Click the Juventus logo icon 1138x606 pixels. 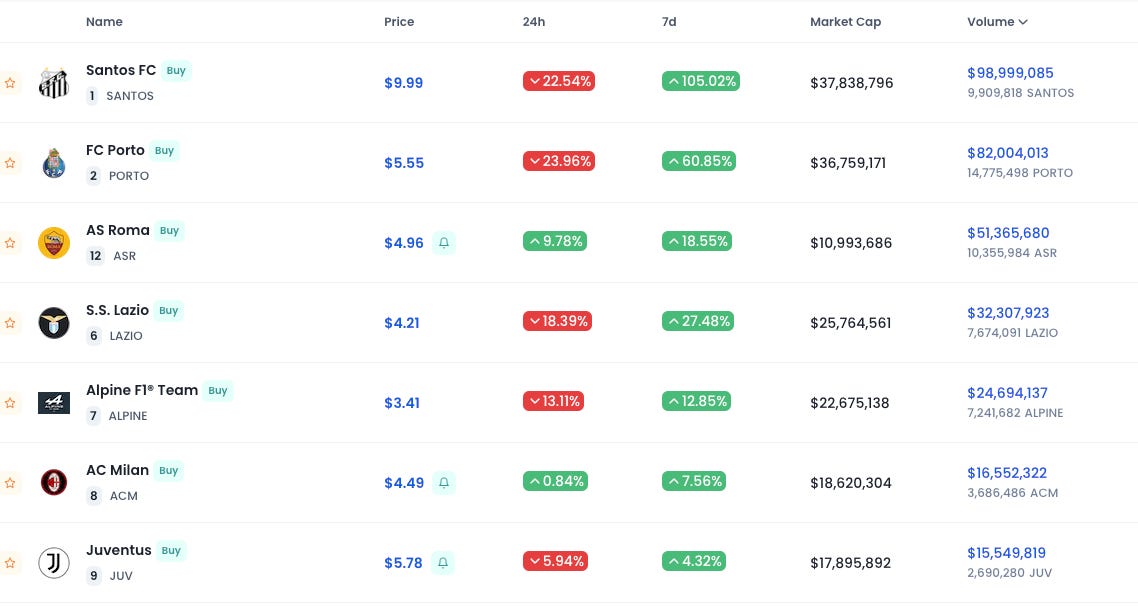(x=54, y=562)
